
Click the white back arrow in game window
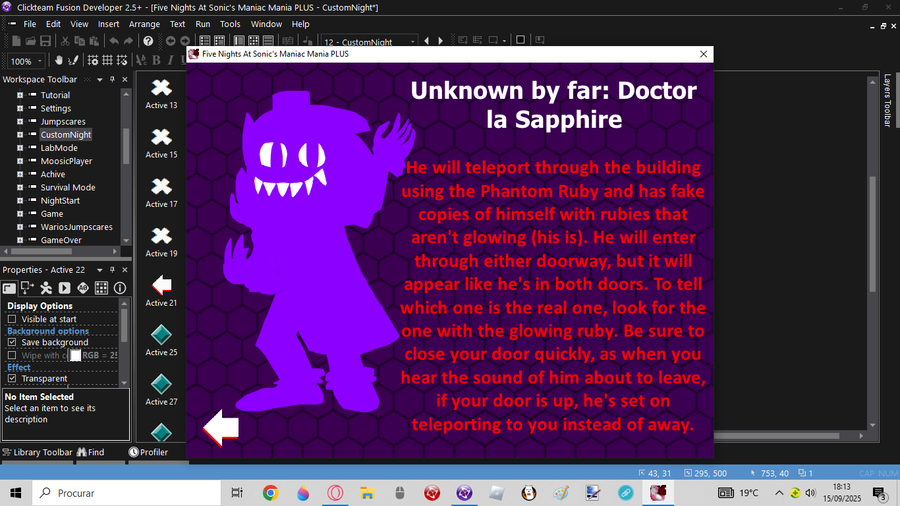(221, 428)
